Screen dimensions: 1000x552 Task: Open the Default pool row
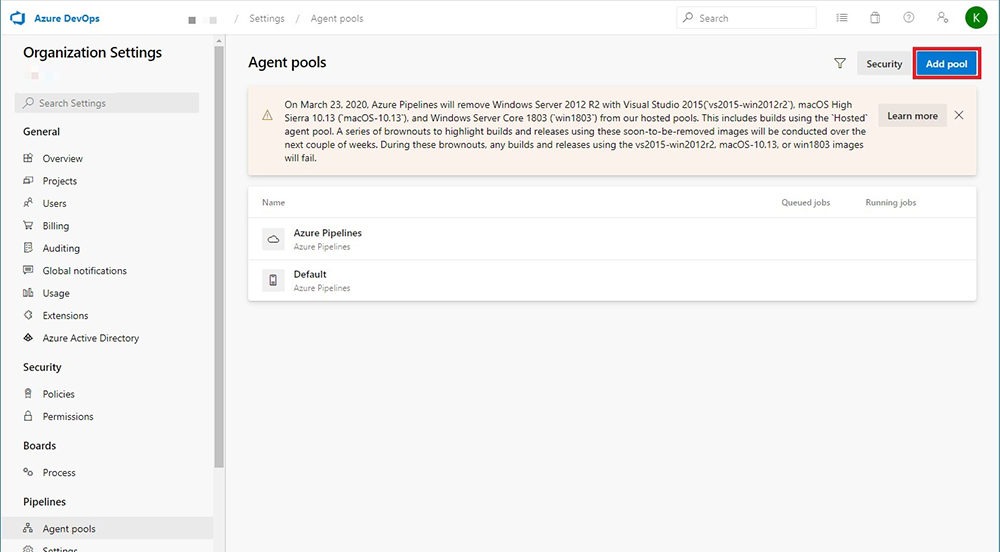(612, 280)
